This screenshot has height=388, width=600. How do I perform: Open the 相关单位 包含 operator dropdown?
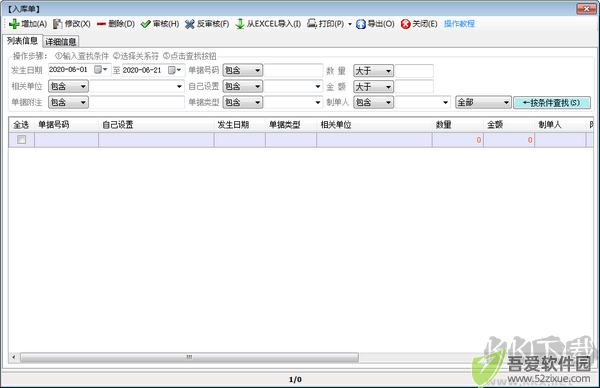coord(68,86)
